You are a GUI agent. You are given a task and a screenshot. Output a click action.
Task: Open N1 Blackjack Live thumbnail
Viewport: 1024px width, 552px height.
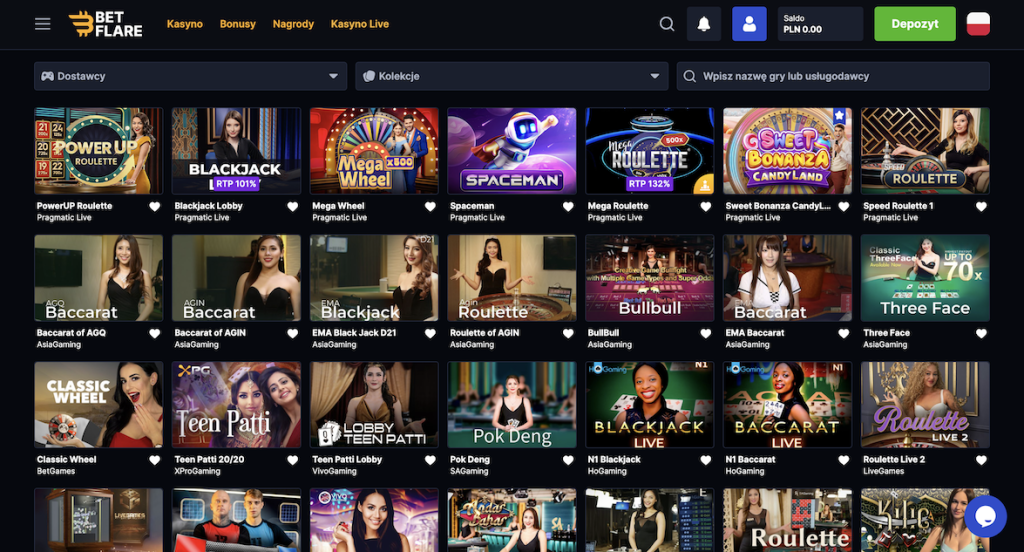tap(650, 404)
